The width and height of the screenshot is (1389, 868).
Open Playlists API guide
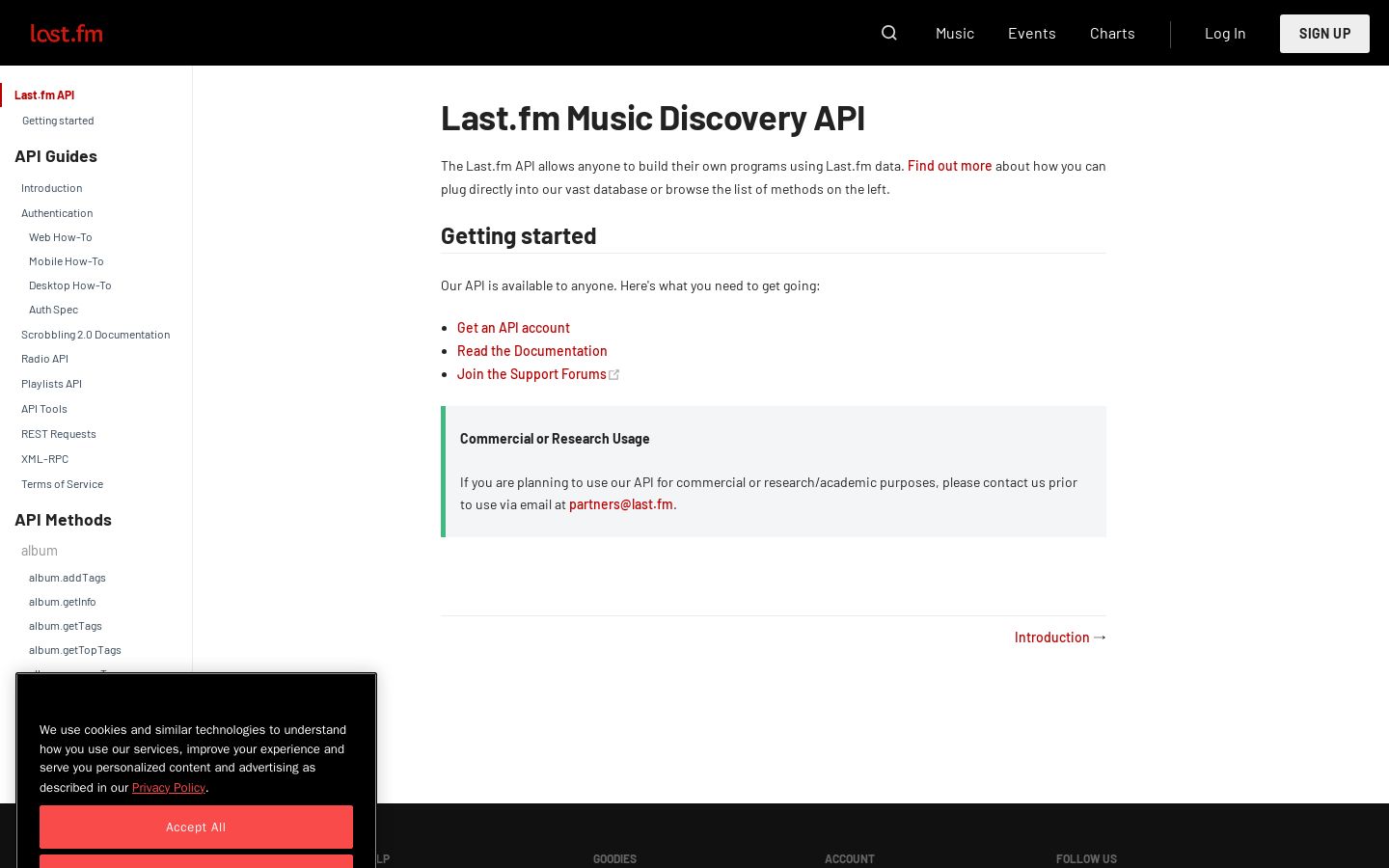[x=51, y=384]
